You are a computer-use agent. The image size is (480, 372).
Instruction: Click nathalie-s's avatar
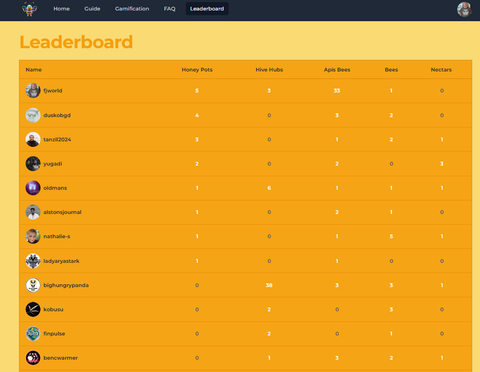tap(33, 236)
